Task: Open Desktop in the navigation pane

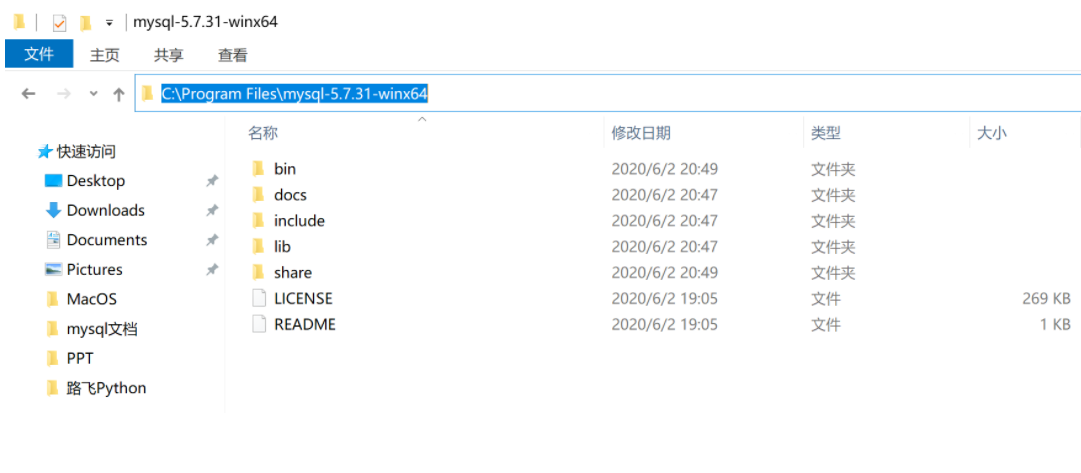Action: pyautogui.click(x=96, y=181)
